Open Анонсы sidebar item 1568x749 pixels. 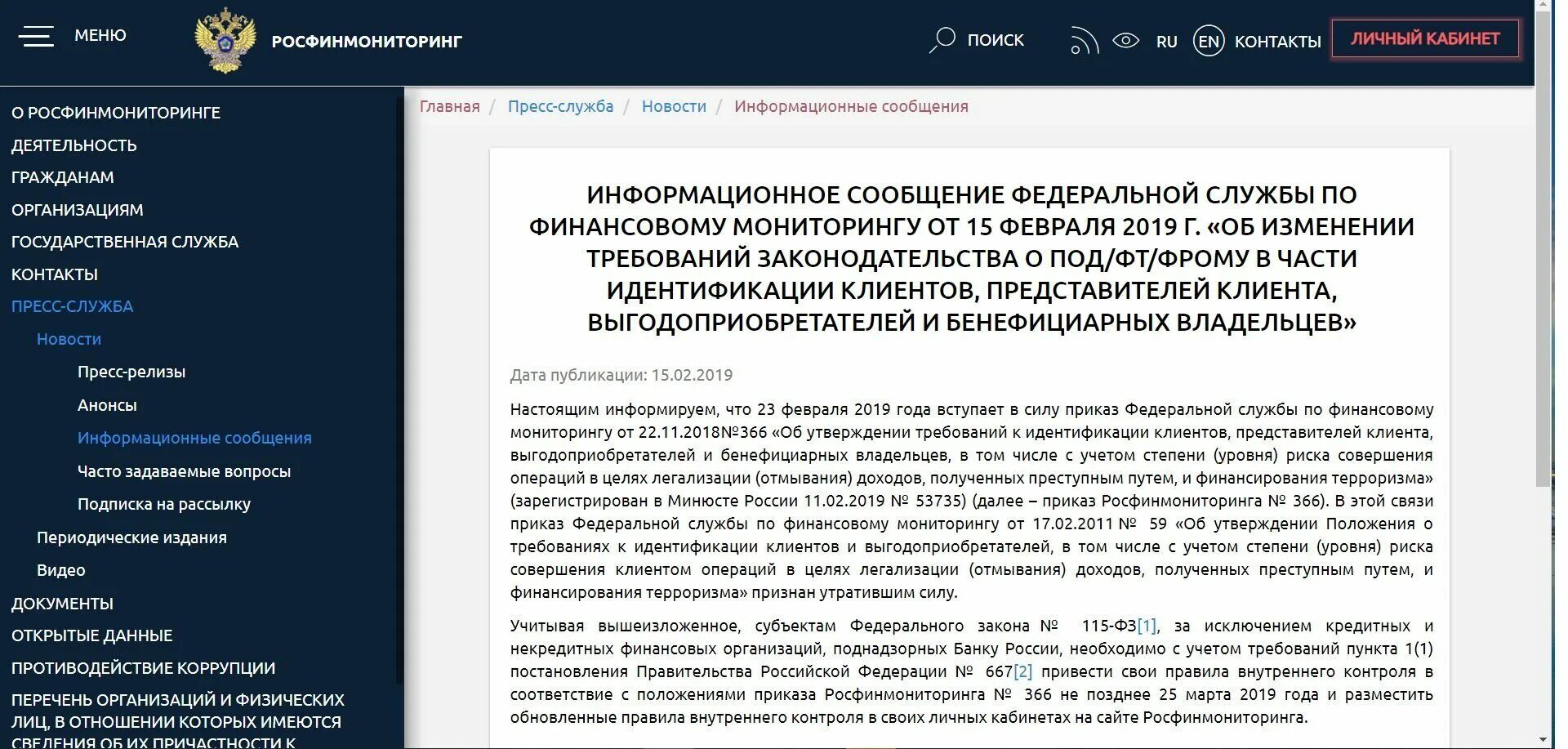pyautogui.click(x=107, y=405)
